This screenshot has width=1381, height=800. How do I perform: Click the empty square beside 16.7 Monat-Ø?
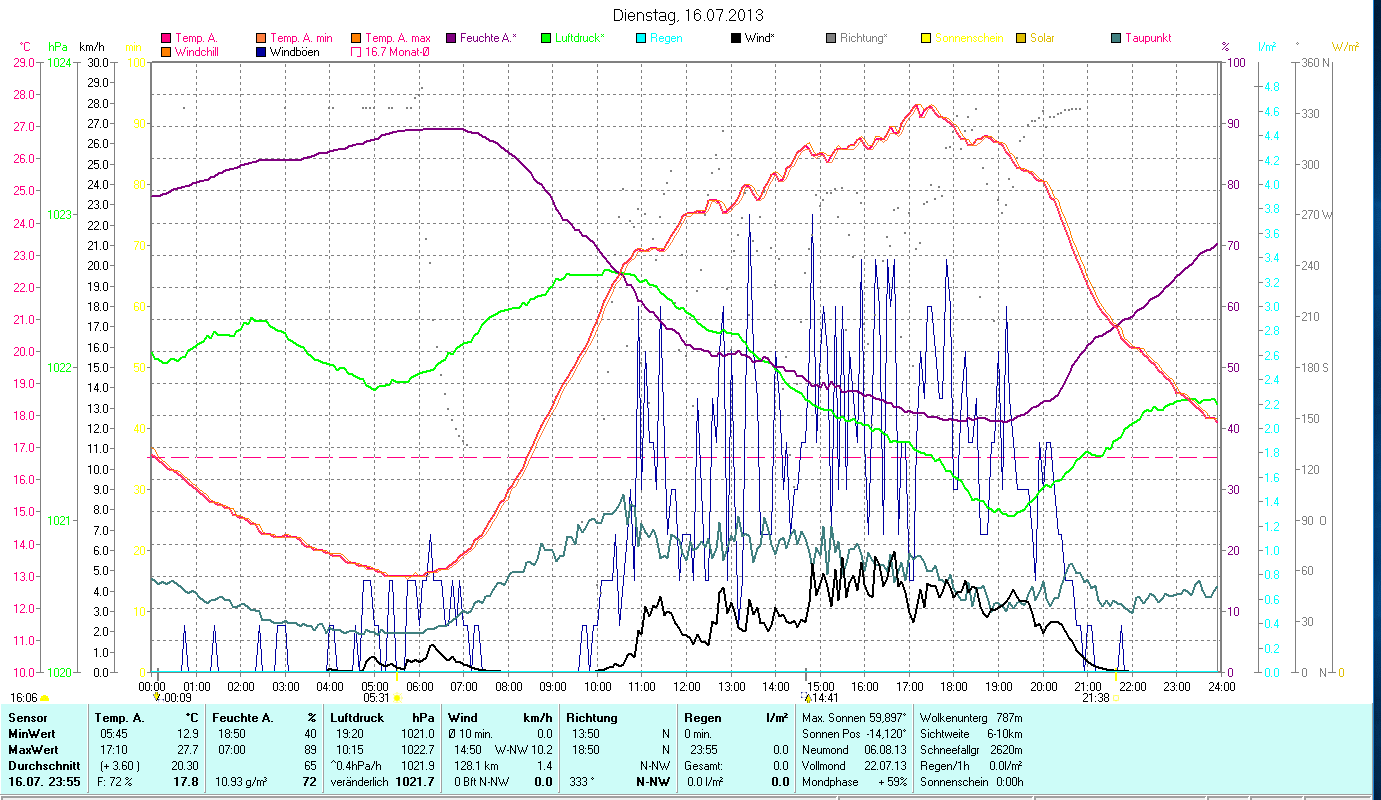pos(355,52)
